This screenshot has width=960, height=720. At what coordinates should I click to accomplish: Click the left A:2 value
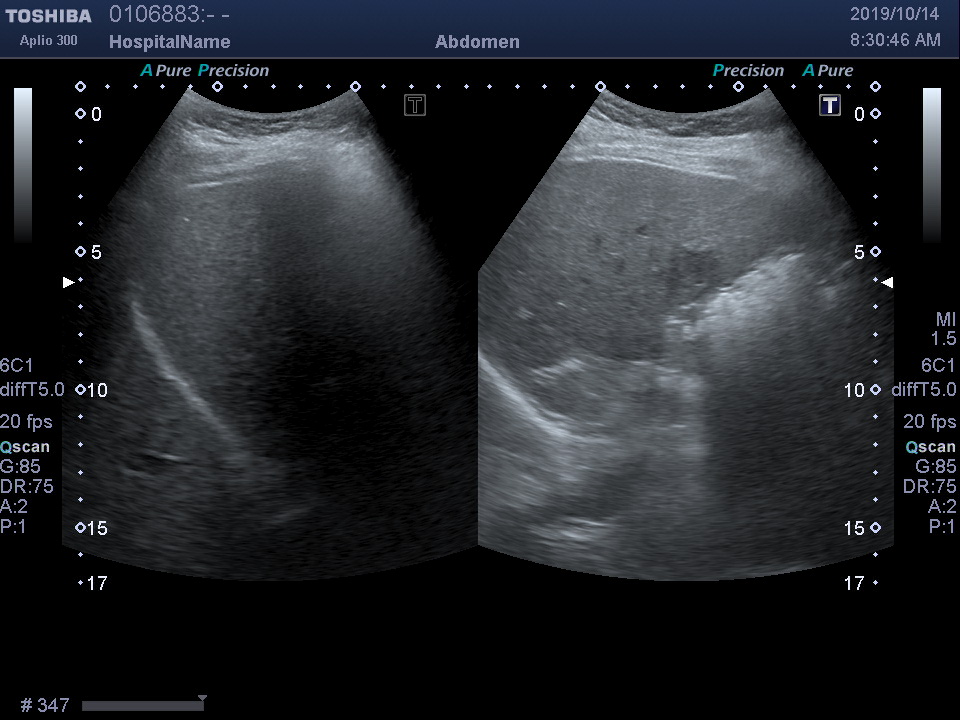click(x=14, y=506)
